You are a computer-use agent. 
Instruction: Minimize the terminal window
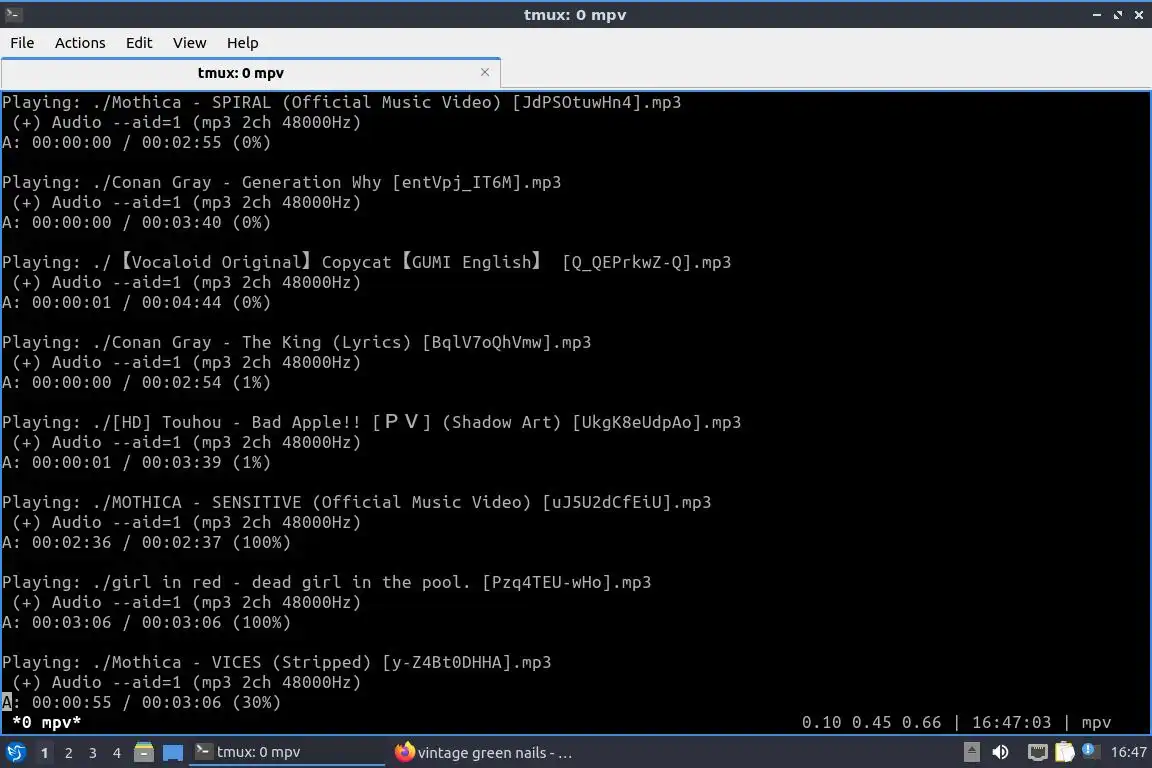click(x=1096, y=15)
